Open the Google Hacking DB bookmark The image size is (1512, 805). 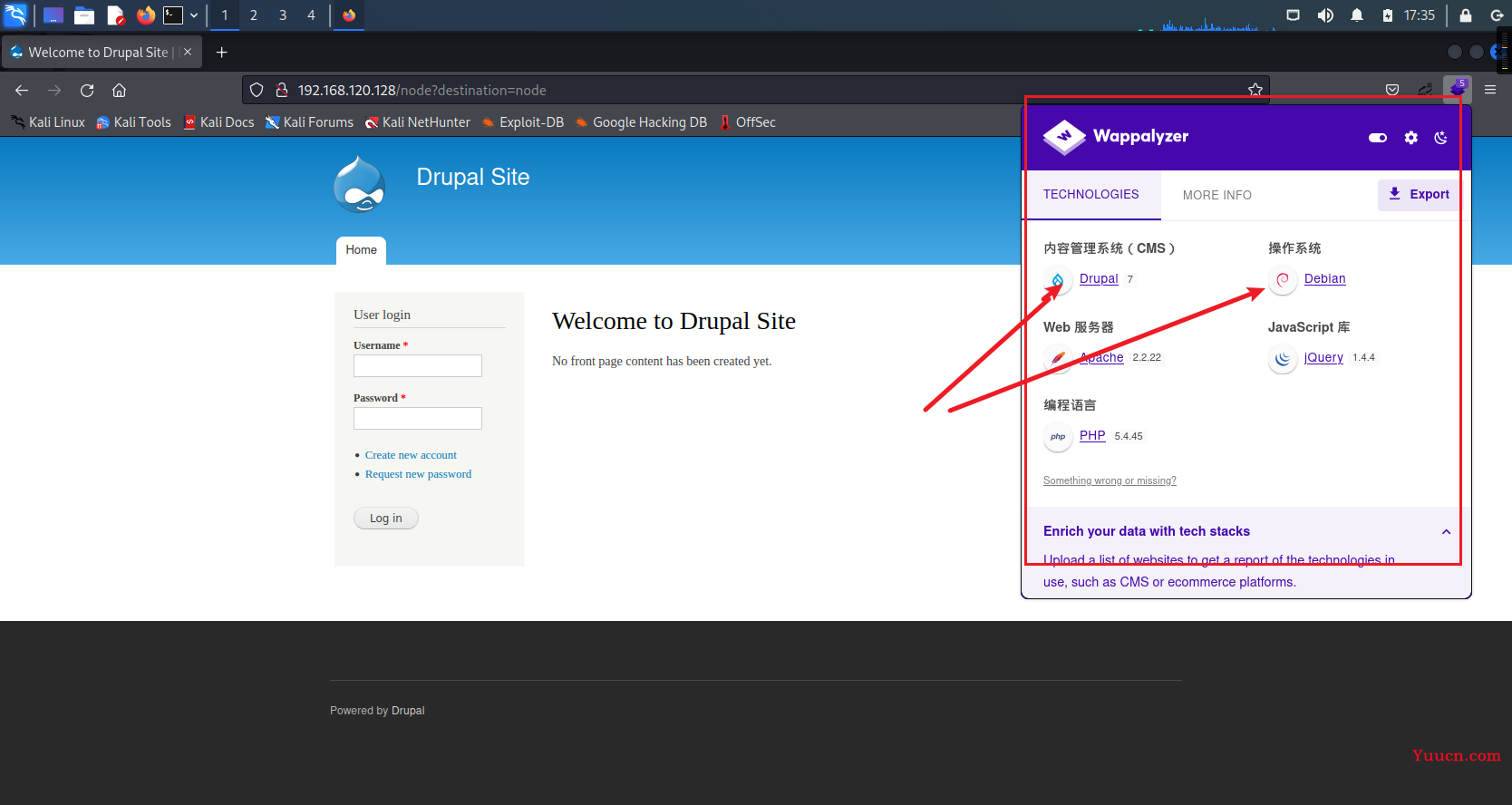641,122
